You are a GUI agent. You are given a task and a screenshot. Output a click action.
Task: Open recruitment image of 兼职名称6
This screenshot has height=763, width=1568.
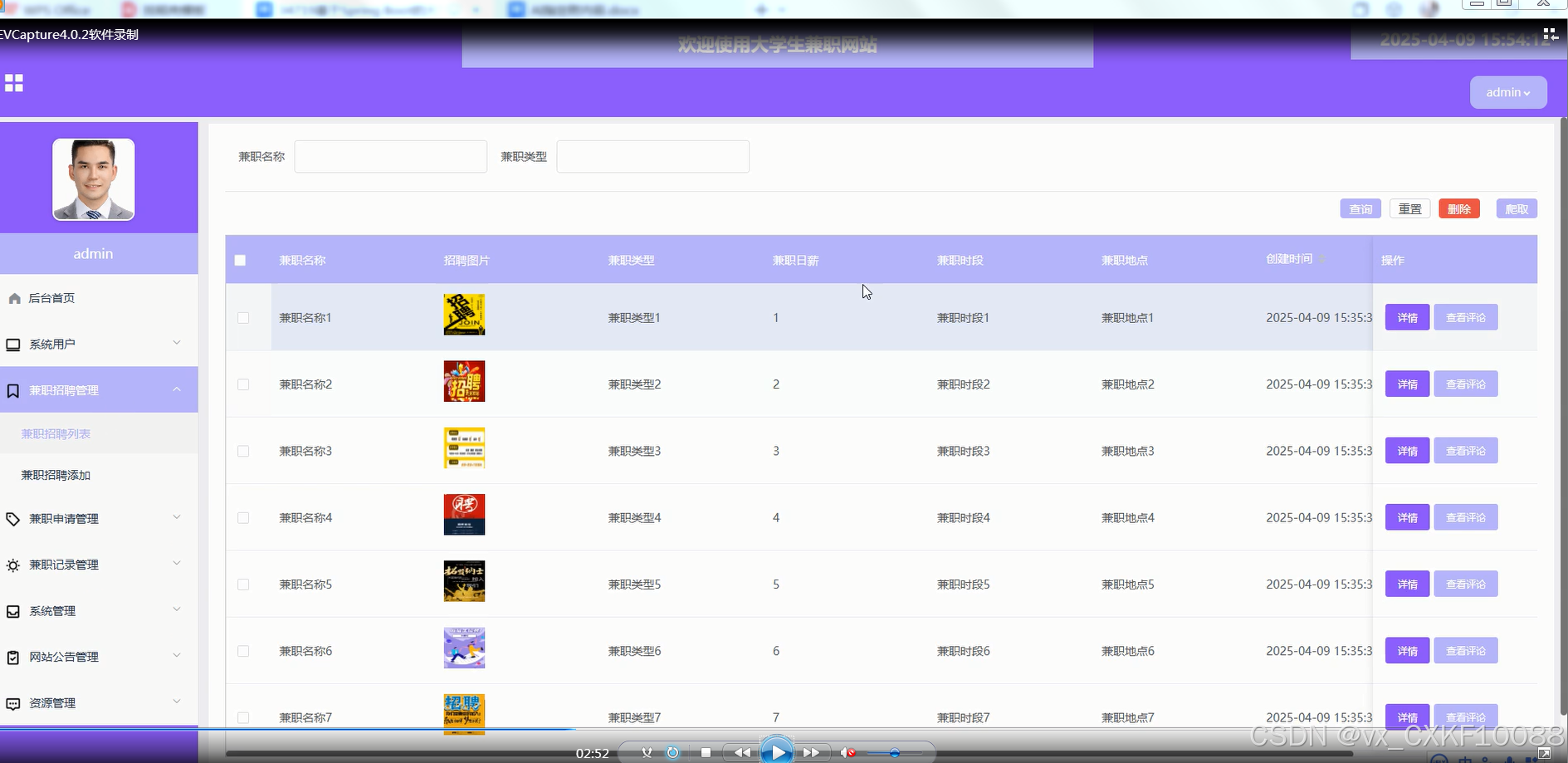tap(464, 648)
